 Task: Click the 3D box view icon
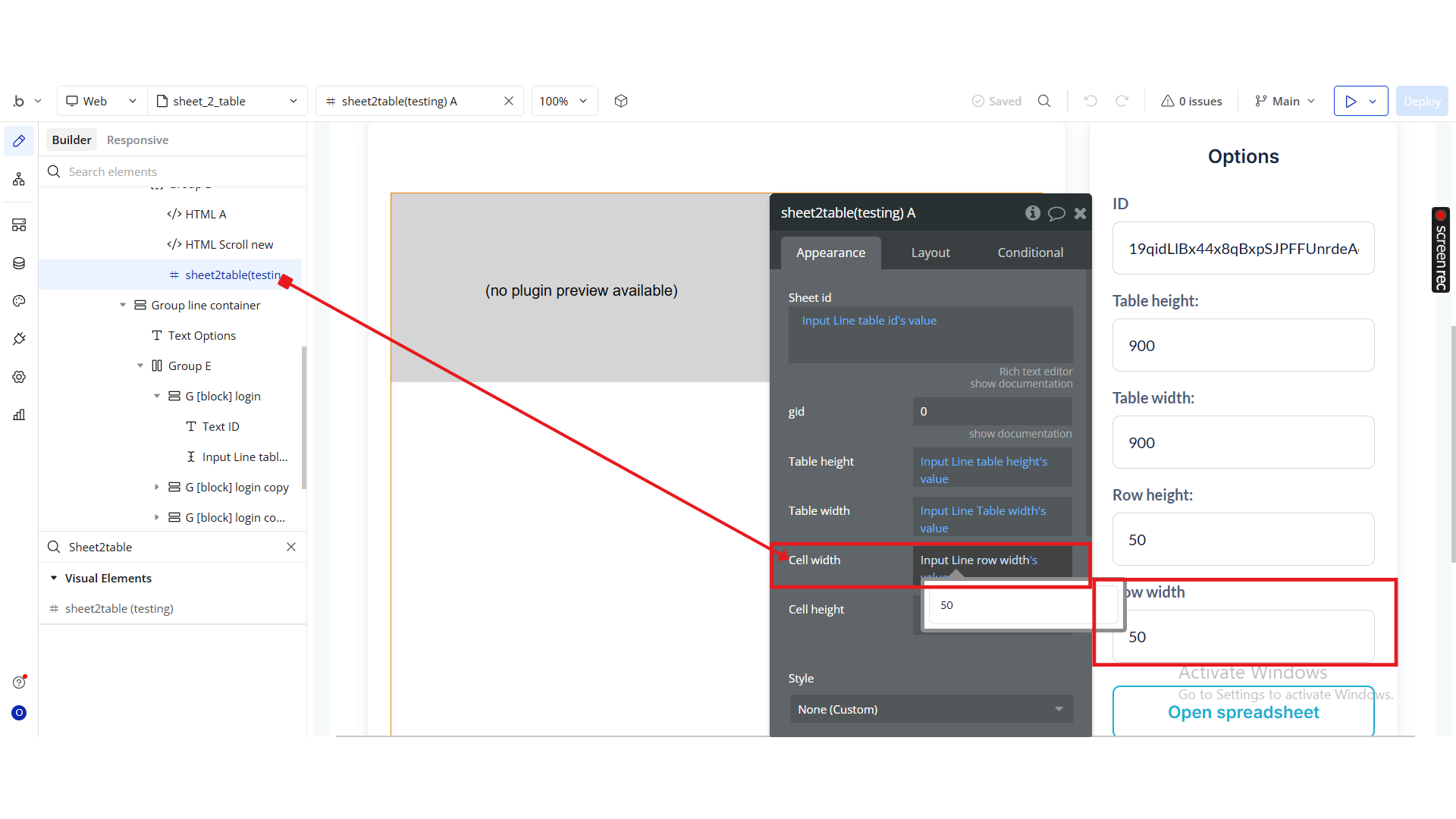pos(621,101)
